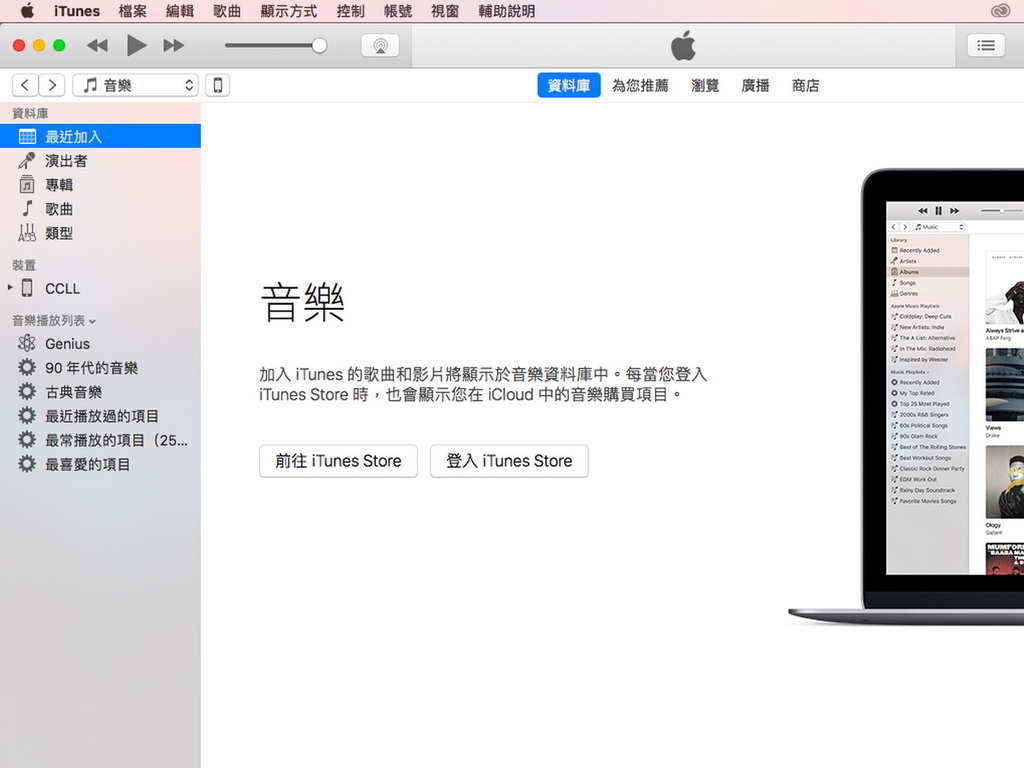Open the Genius playlist

pos(101,344)
